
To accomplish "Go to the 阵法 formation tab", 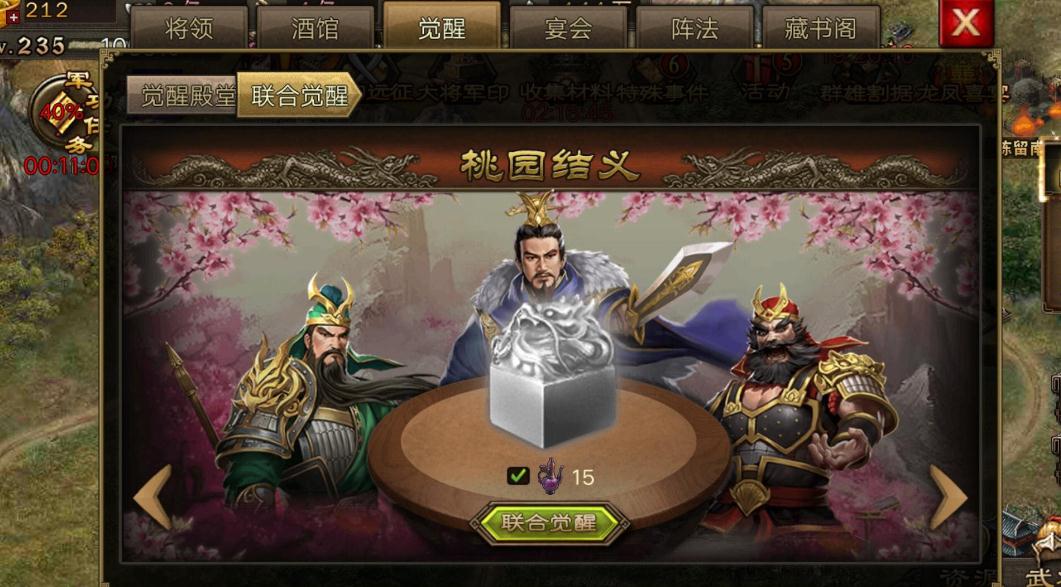I will pos(695,28).
